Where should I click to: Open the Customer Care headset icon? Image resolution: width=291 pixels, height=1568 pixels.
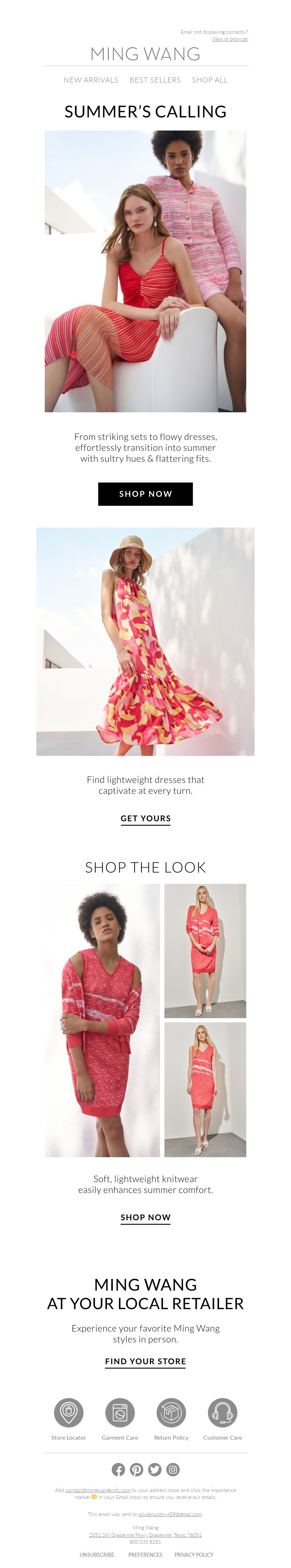pyautogui.click(x=223, y=1413)
